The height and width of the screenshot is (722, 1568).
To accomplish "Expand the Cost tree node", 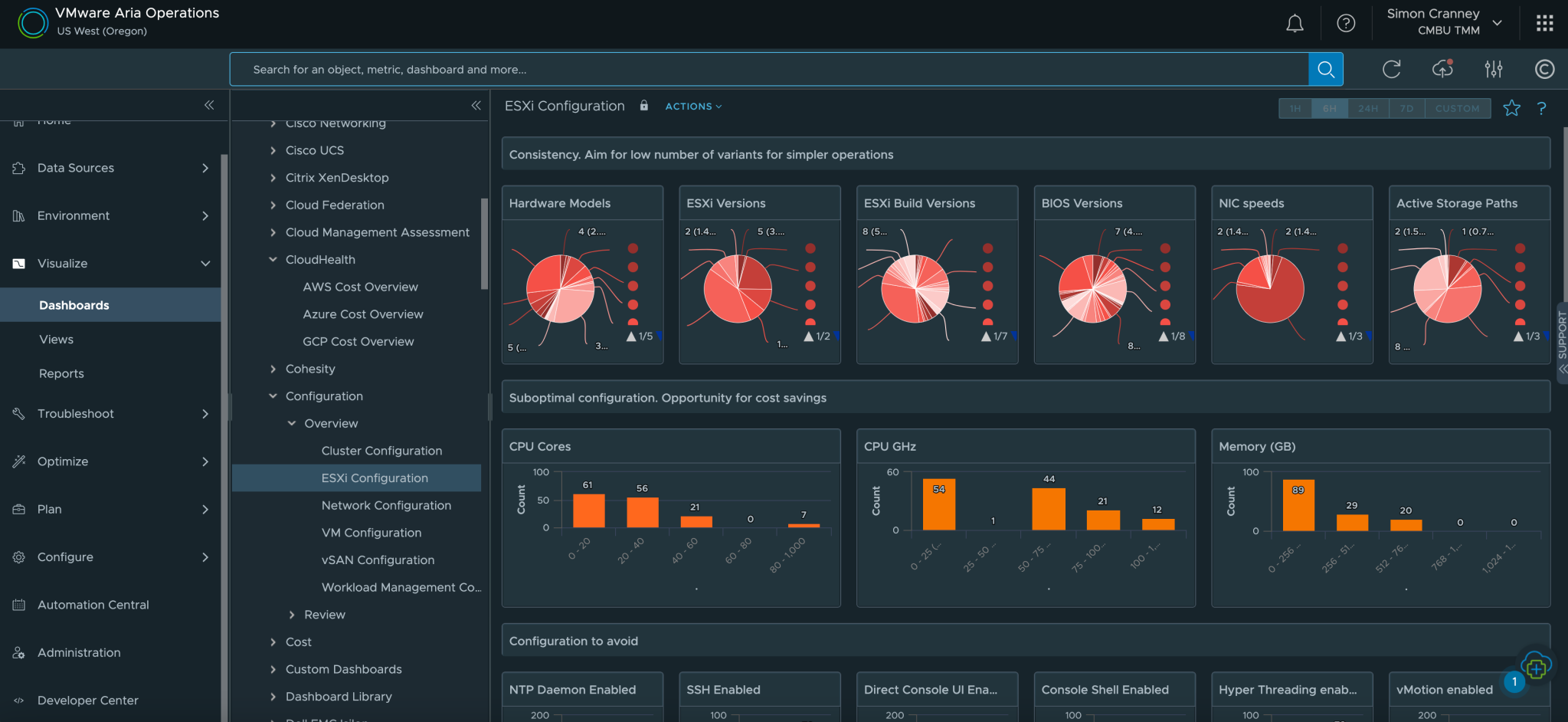I will [x=273, y=642].
